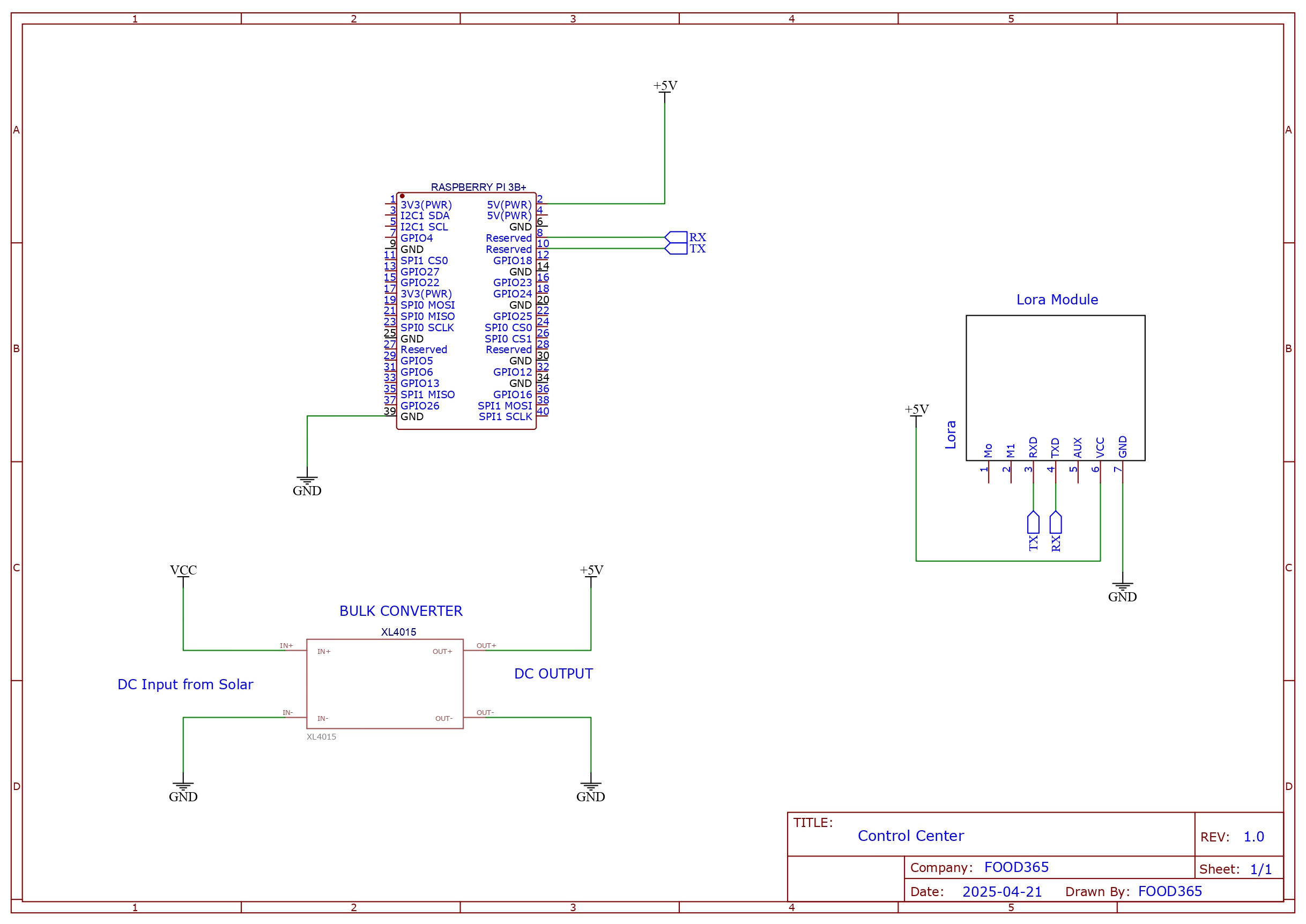Select the +5V power symbol above Raspberry Pi
Screen dimensions: 1306x924
665,87
